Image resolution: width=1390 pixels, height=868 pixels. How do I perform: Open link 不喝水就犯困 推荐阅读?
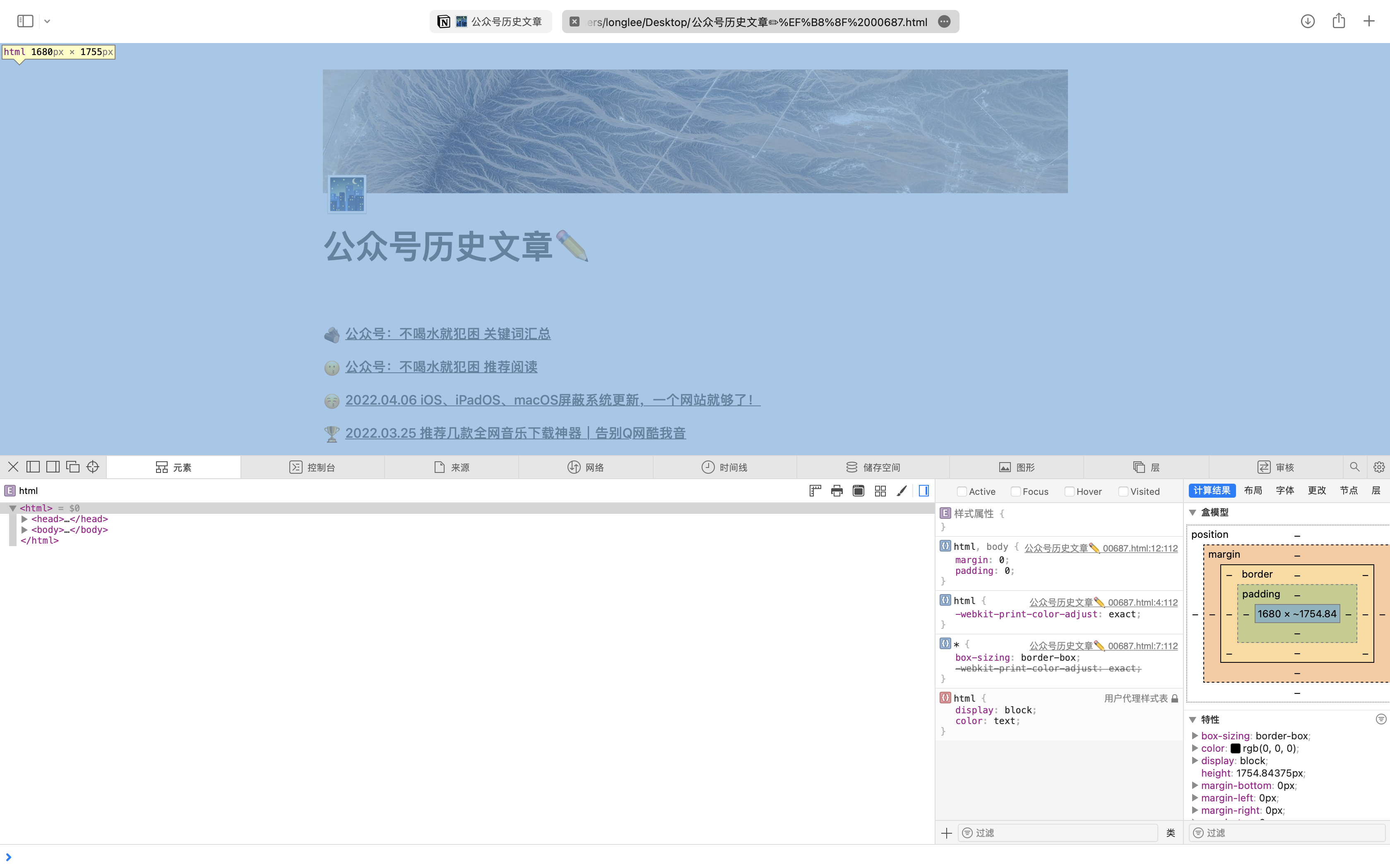click(441, 367)
